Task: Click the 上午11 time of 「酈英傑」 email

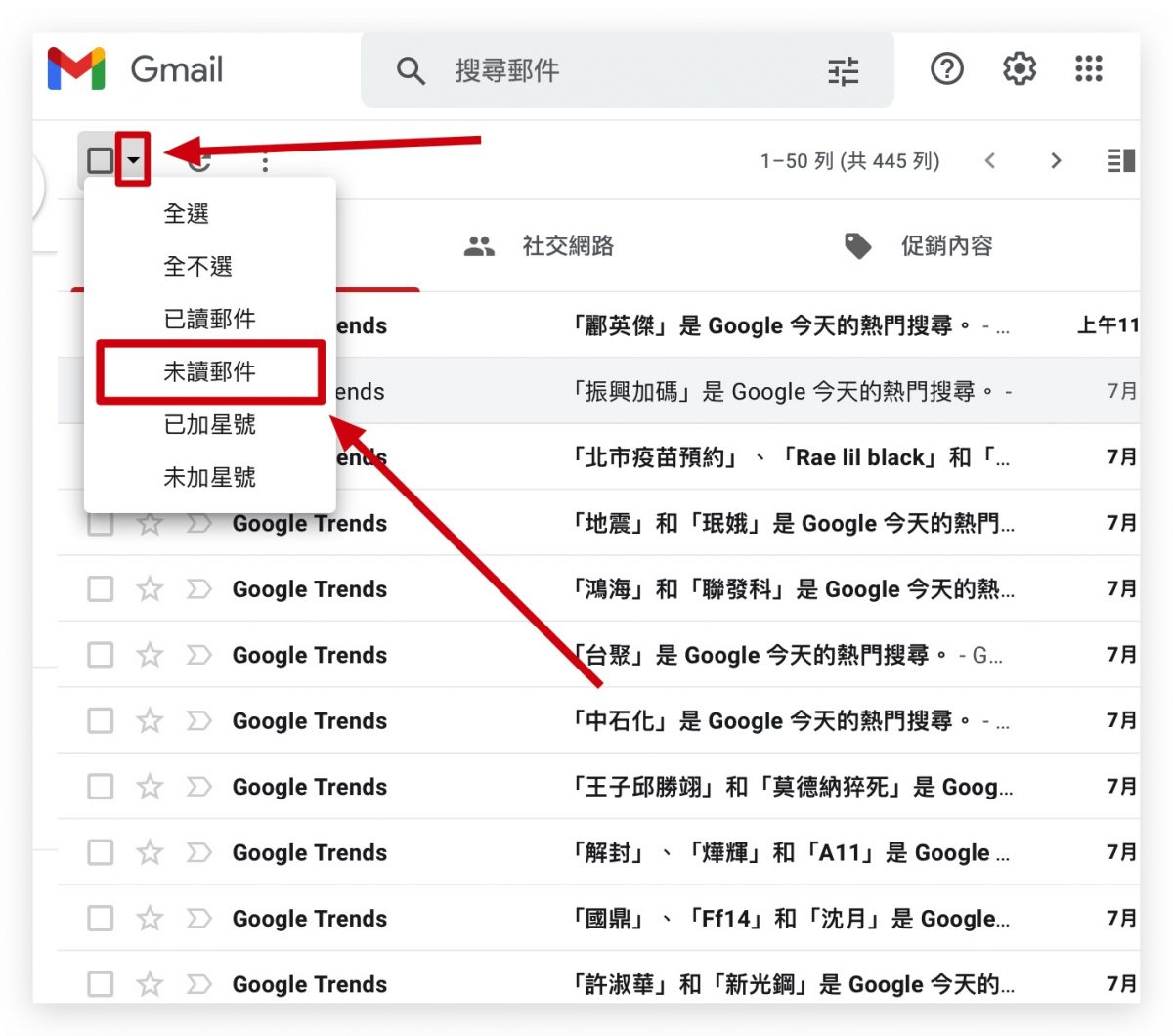Action: point(1108,325)
